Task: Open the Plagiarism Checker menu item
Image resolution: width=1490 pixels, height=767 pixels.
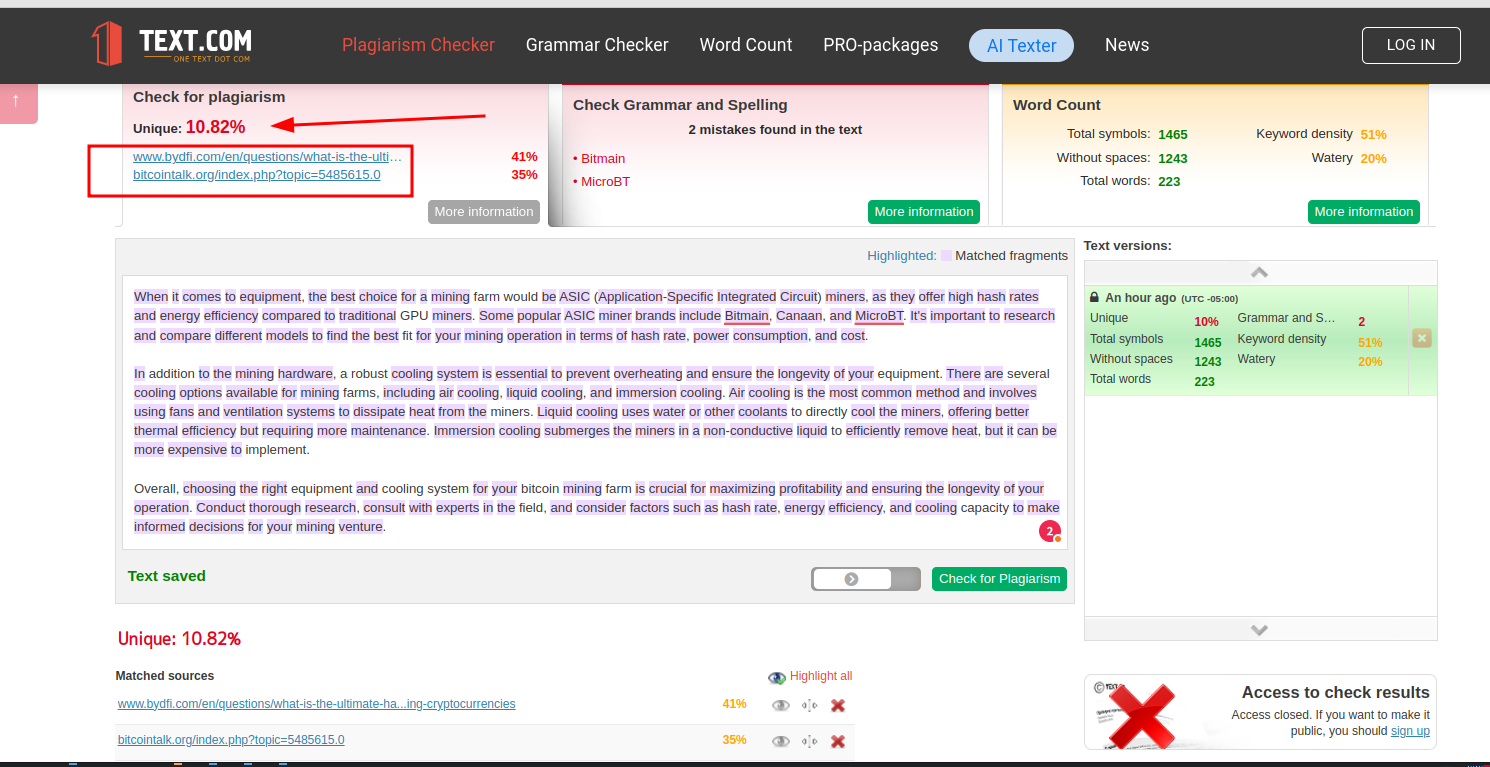Action: tap(418, 45)
